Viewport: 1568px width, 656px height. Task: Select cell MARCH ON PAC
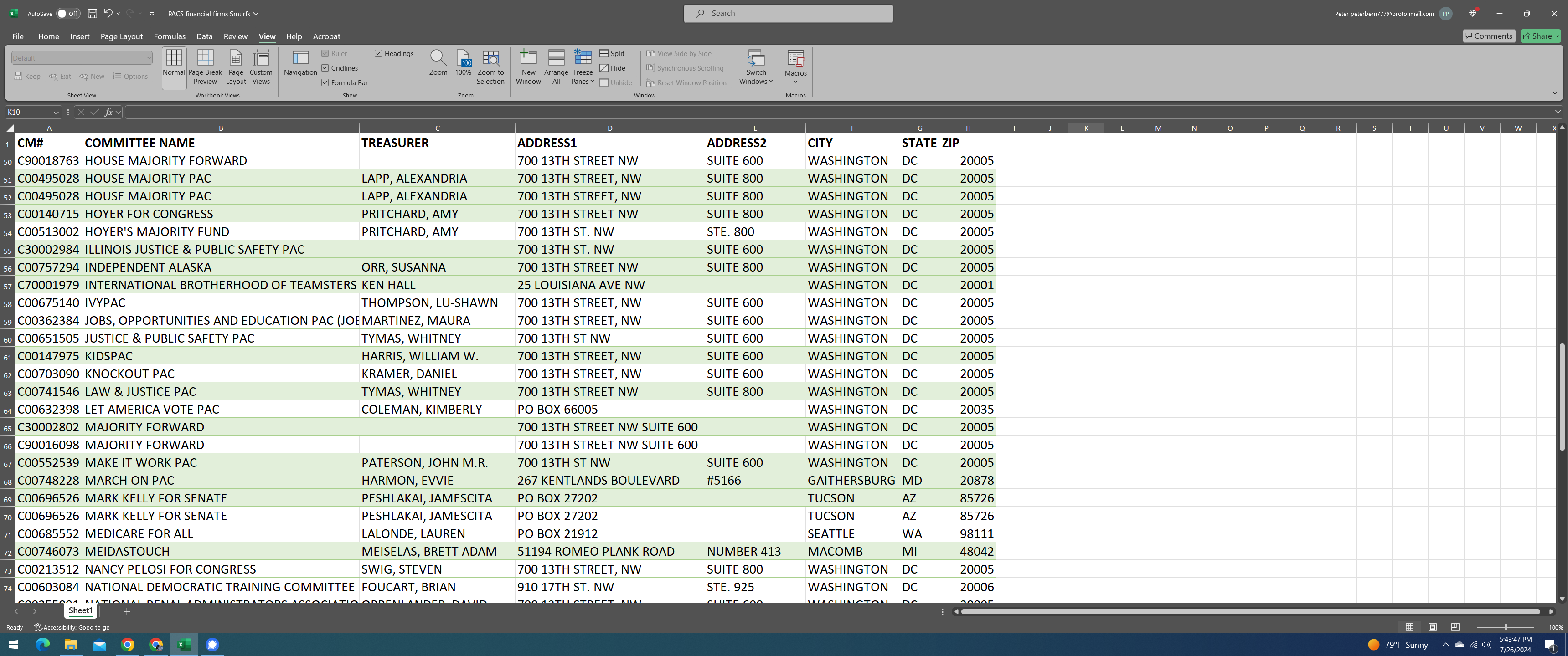(220, 480)
